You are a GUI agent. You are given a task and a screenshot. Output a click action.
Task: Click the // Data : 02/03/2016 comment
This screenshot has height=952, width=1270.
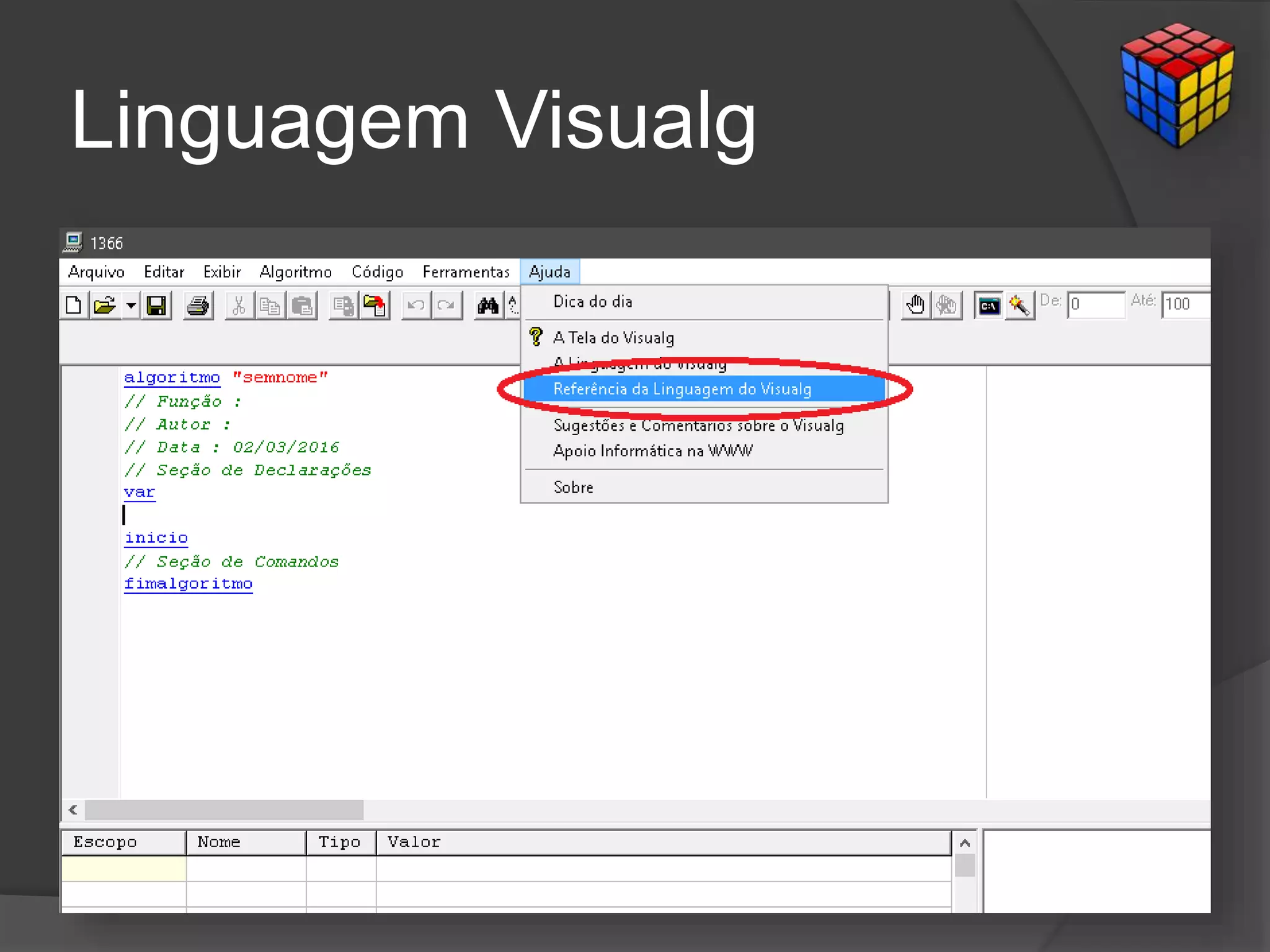(232, 447)
